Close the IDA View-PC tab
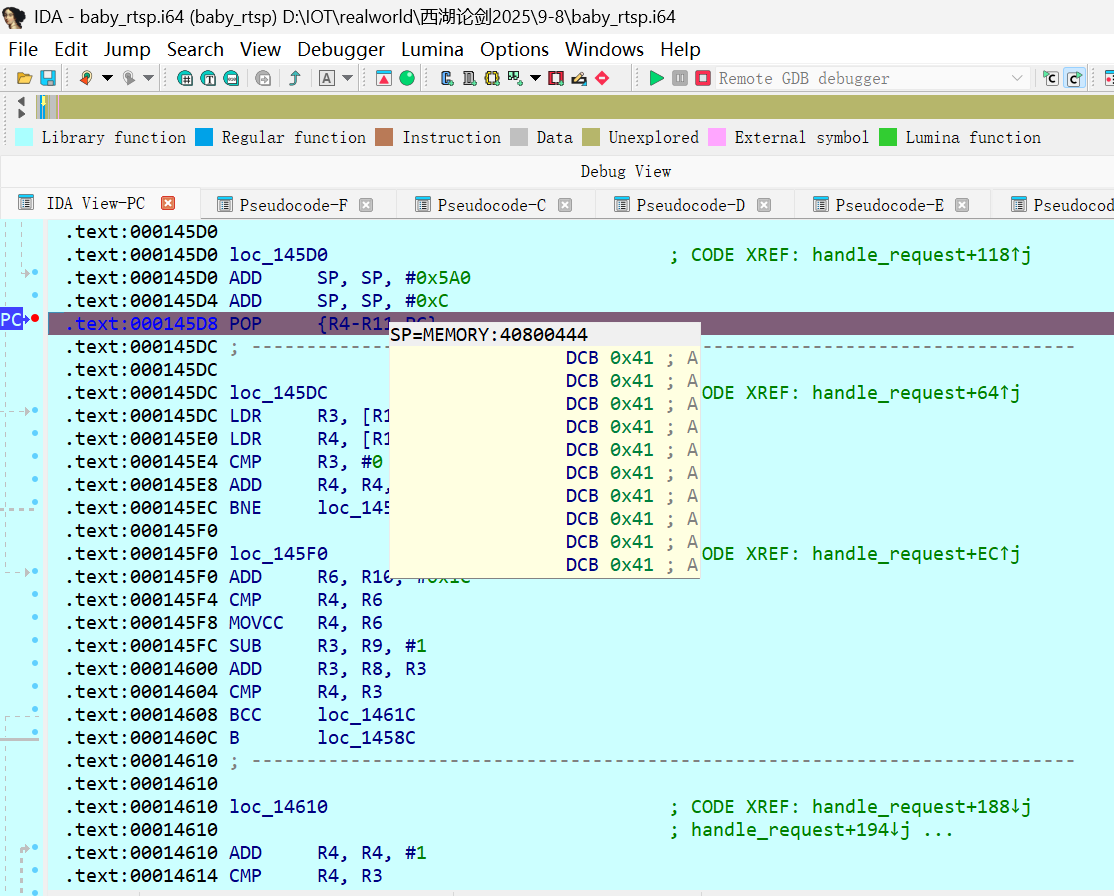1114x896 pixels. click(x=168, y=203)
